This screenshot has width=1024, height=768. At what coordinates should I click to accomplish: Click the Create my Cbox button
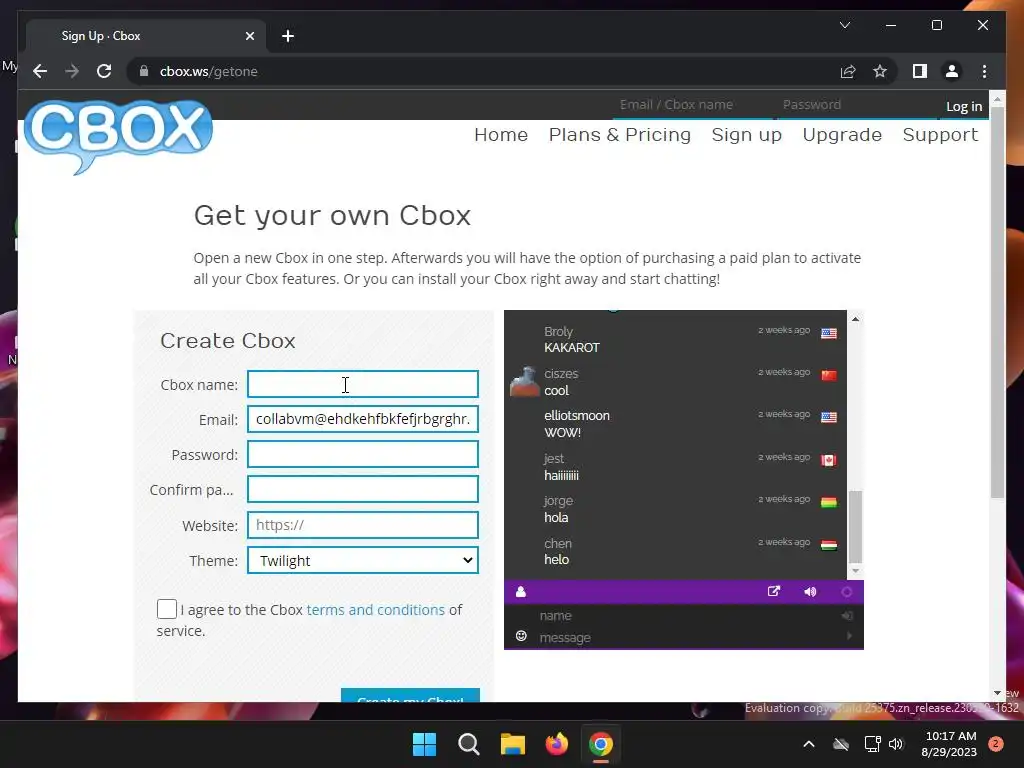(410, 696)
